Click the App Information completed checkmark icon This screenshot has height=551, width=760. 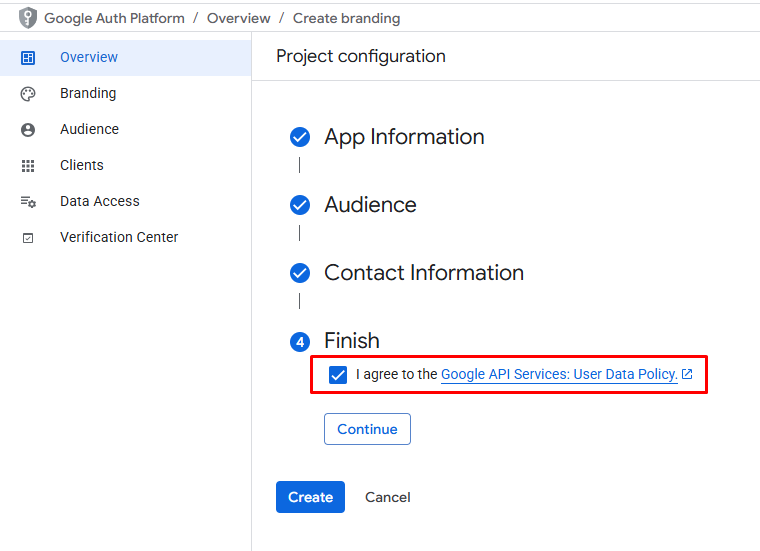[300, 137]
